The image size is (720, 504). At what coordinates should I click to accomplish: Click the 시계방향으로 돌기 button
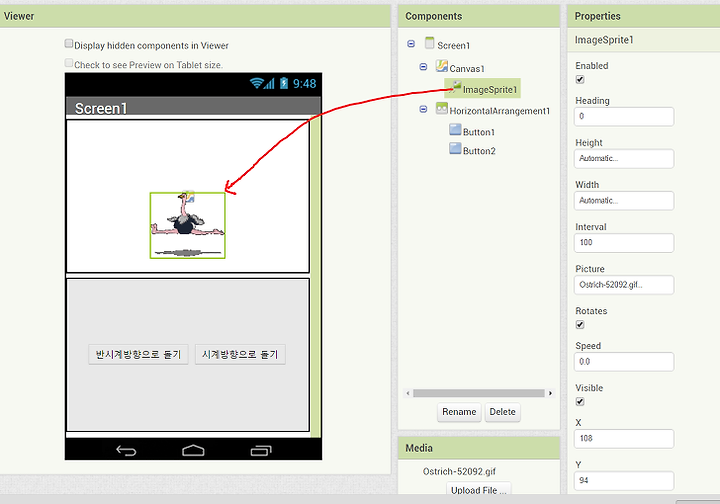tap(240, 354)
